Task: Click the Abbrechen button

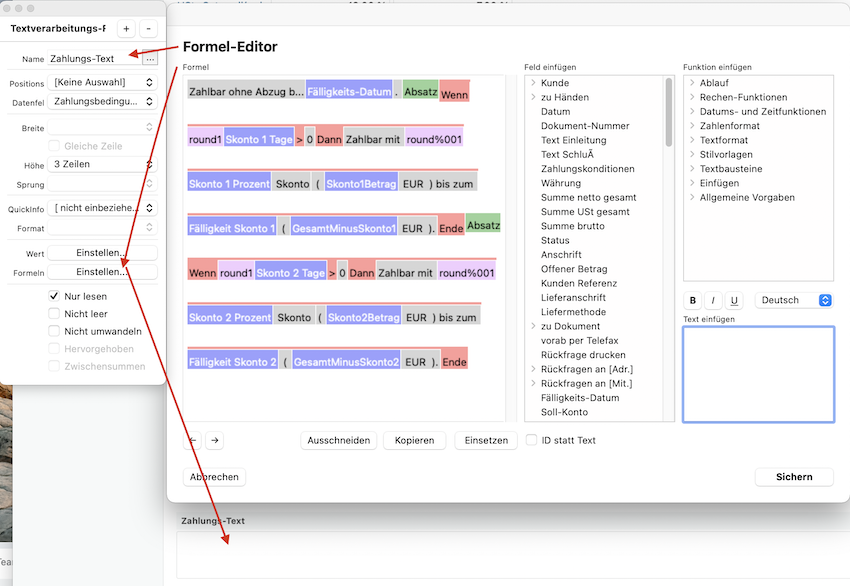Action: (214, 477)
